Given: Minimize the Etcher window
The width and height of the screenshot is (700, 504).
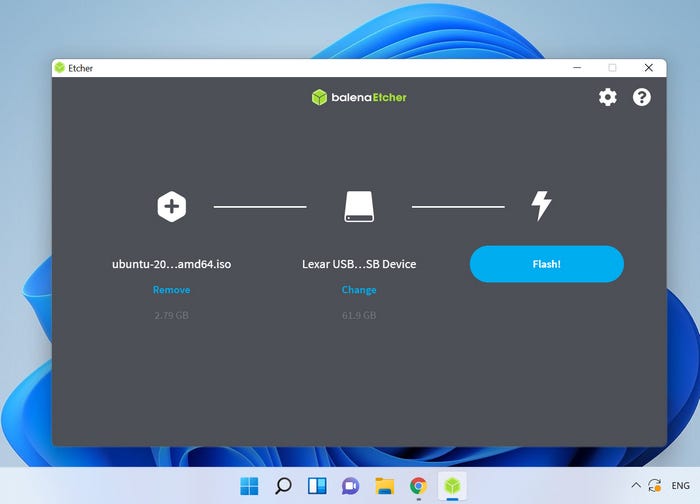Looking at the screenshot, I should [x=577, y=68].
